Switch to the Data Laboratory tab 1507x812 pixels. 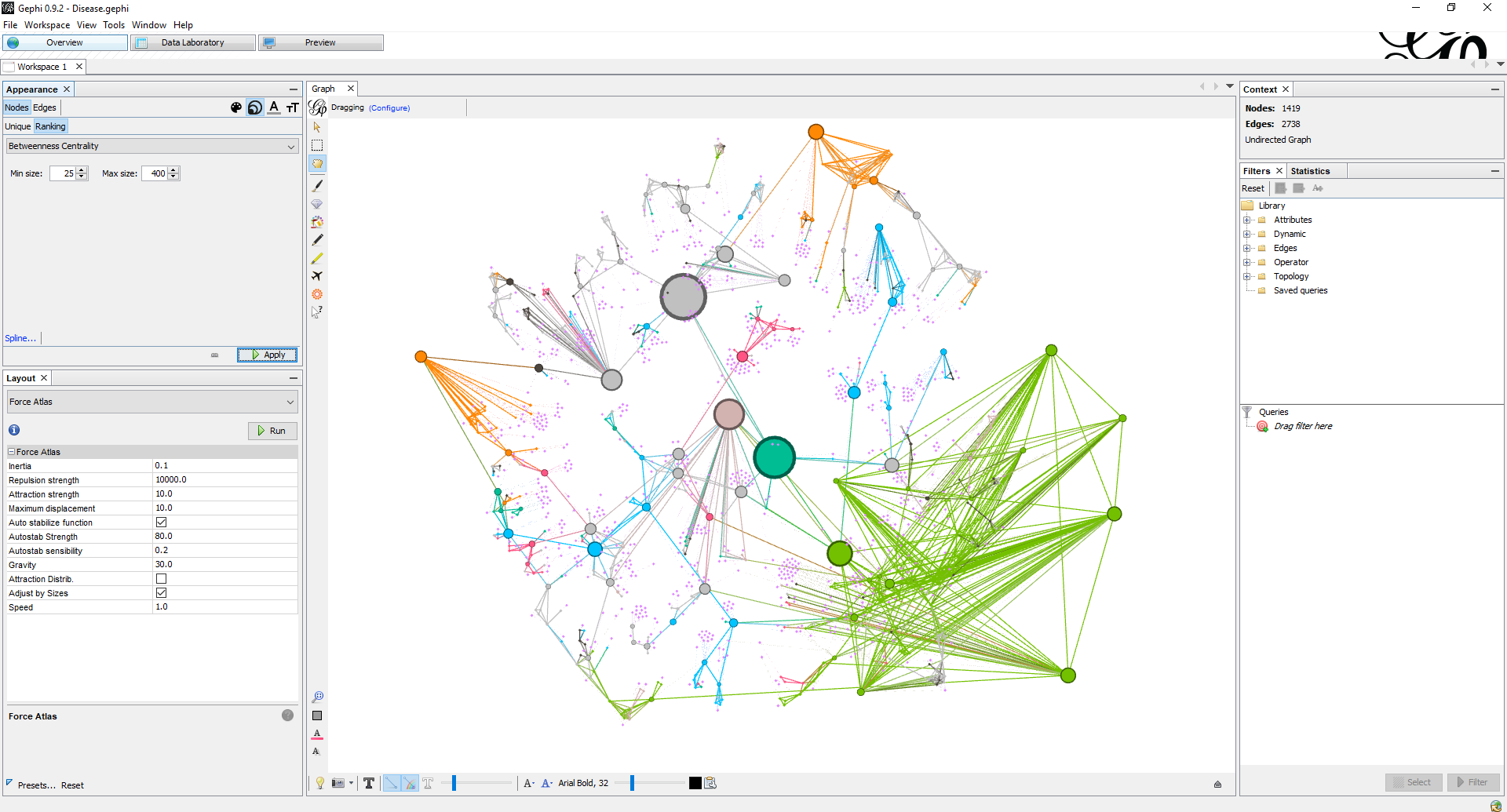pyautogui.click(x=192, y=42)
